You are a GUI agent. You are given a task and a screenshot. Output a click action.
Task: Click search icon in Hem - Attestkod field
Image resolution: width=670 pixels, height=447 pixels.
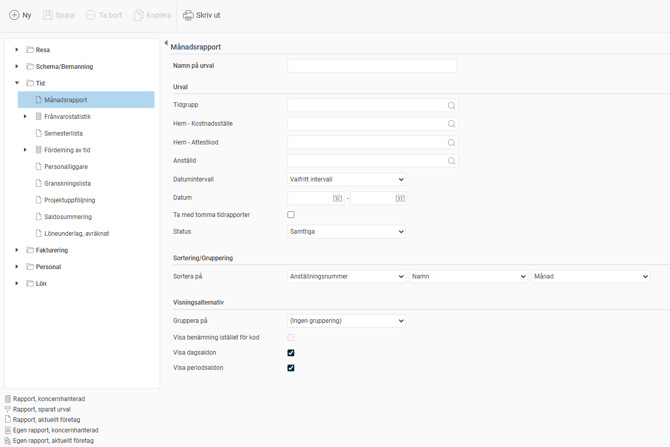tap(451, 142)
